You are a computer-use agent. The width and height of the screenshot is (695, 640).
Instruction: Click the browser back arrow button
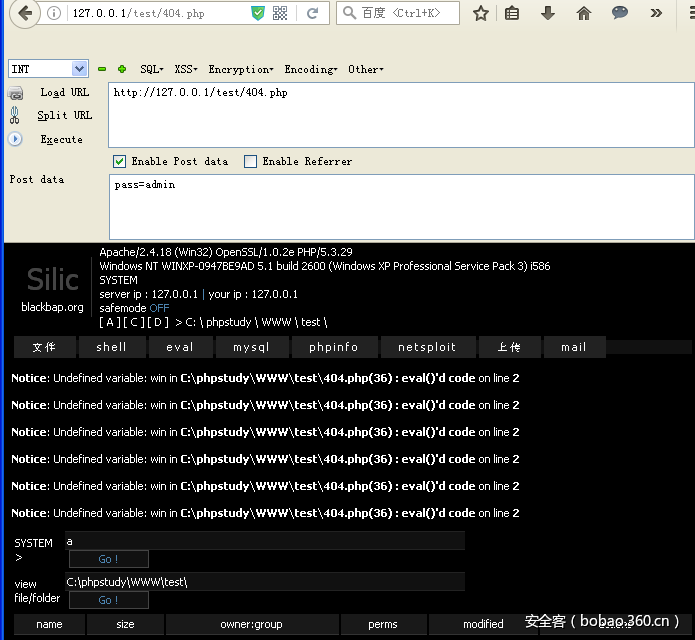(24, 13)
